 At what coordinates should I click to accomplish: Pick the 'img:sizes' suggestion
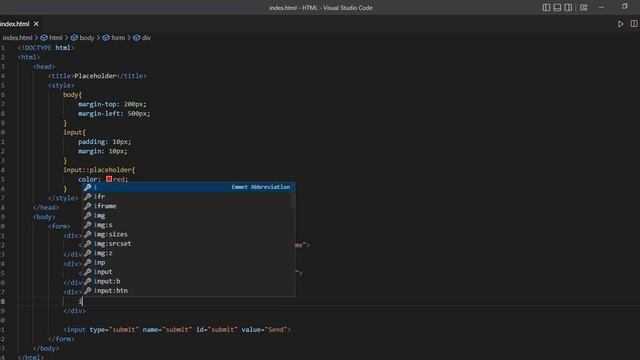(189, 234)
